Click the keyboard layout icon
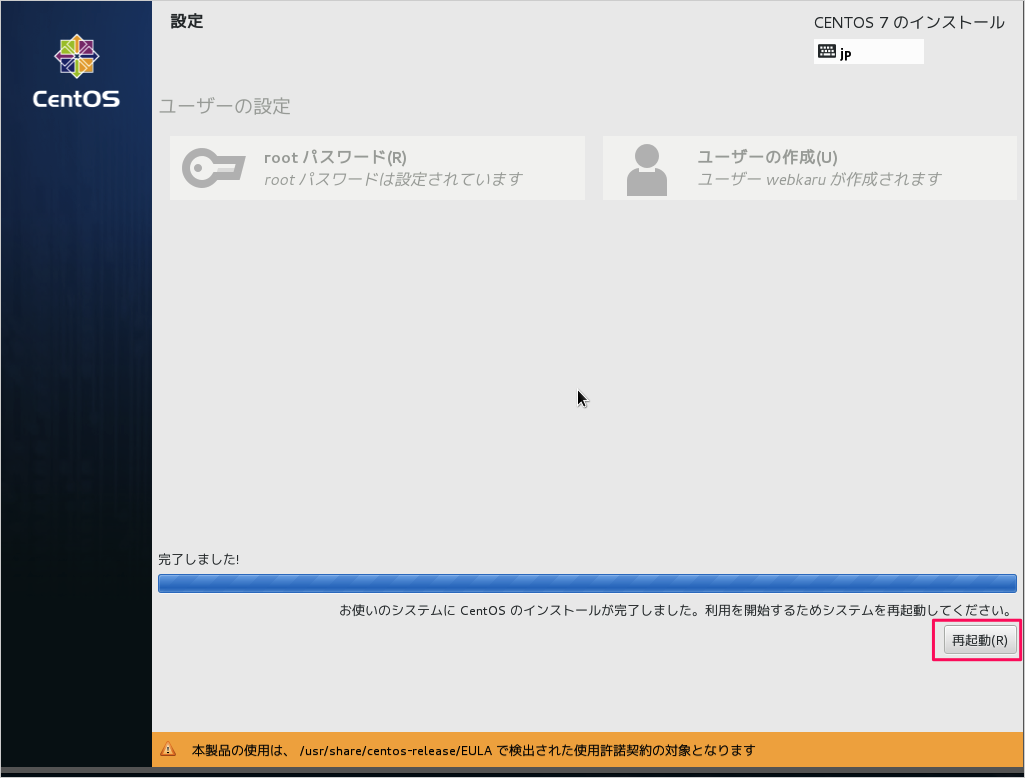Image resolution: width=1025 pixels, height=778 pixels. click(826, 51)
